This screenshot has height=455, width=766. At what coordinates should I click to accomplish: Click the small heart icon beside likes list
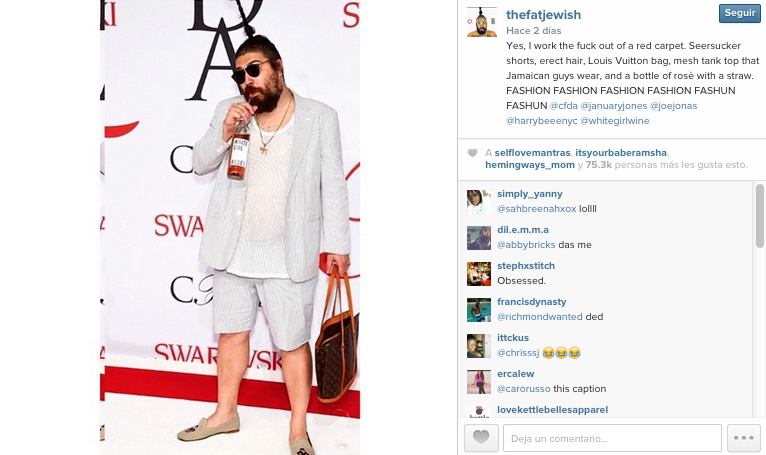pyautogui.click(x=472, y=153)
